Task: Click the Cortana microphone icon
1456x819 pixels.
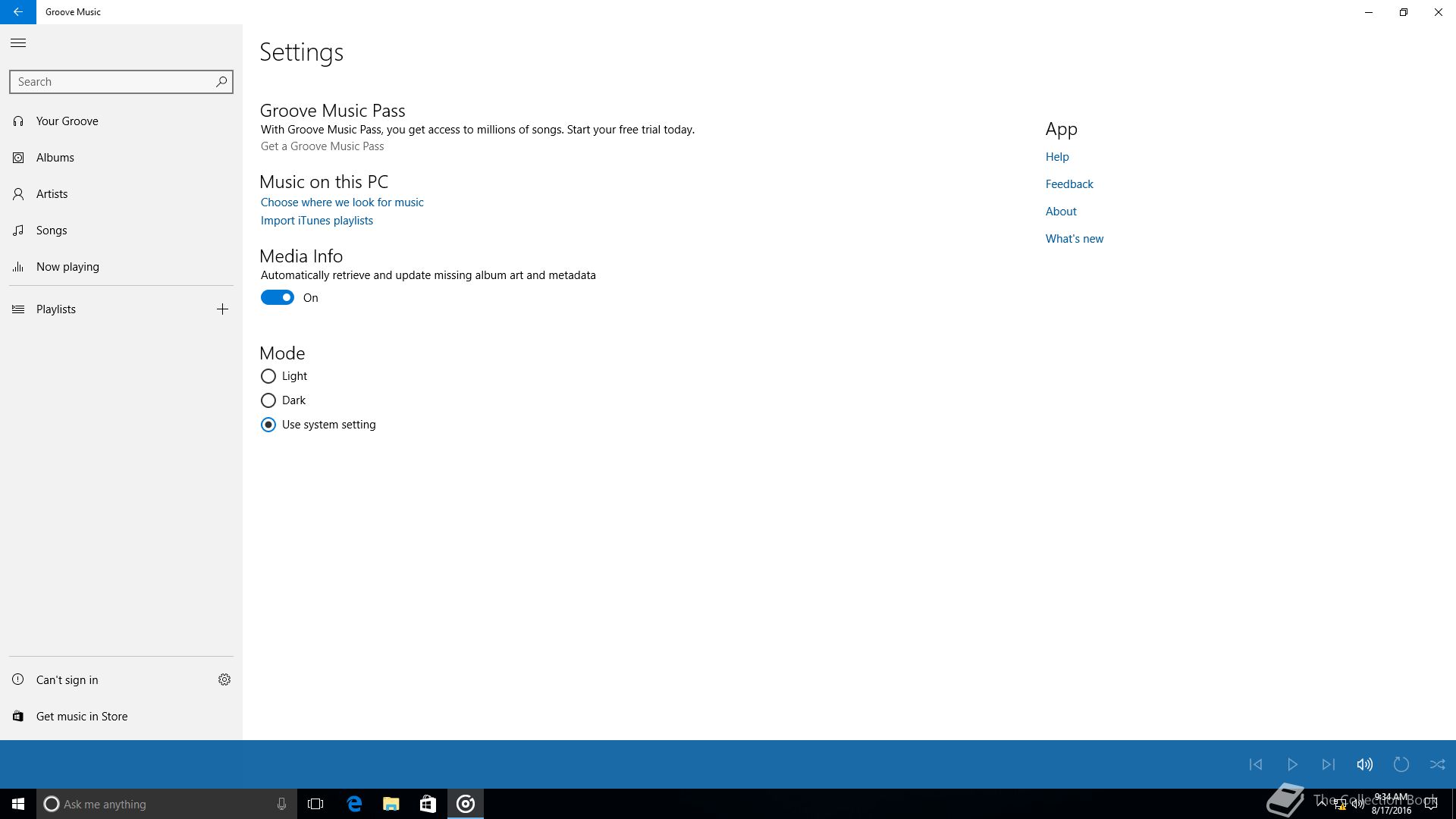Action: 281,804
